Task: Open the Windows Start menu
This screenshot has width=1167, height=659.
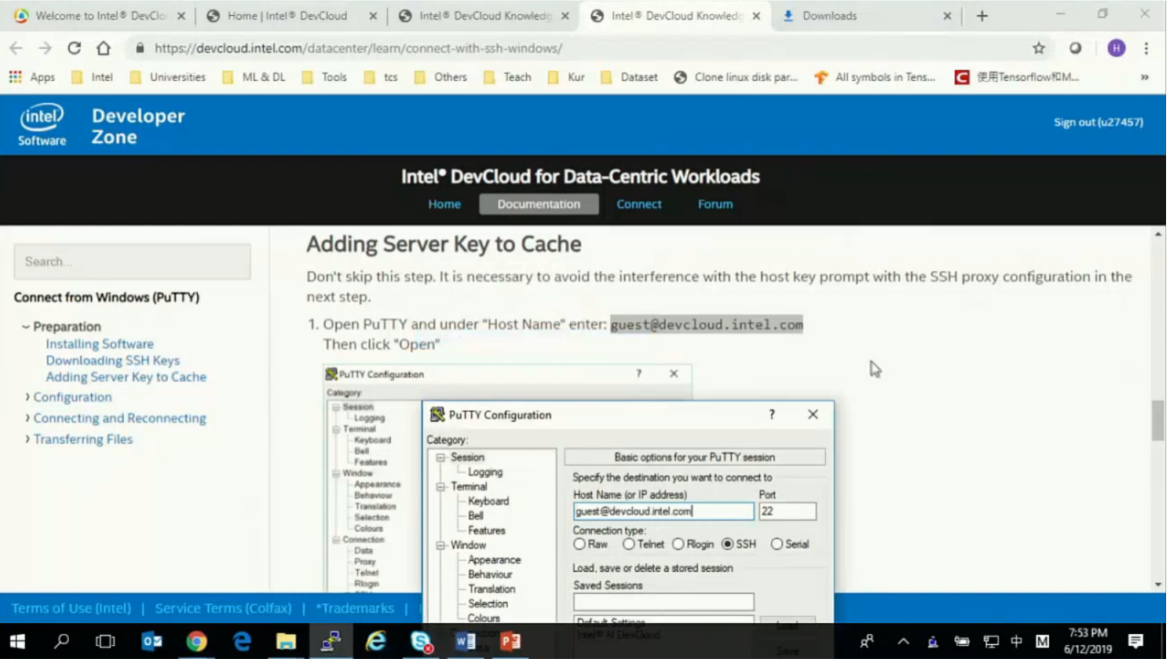Action: pos(16,641)
